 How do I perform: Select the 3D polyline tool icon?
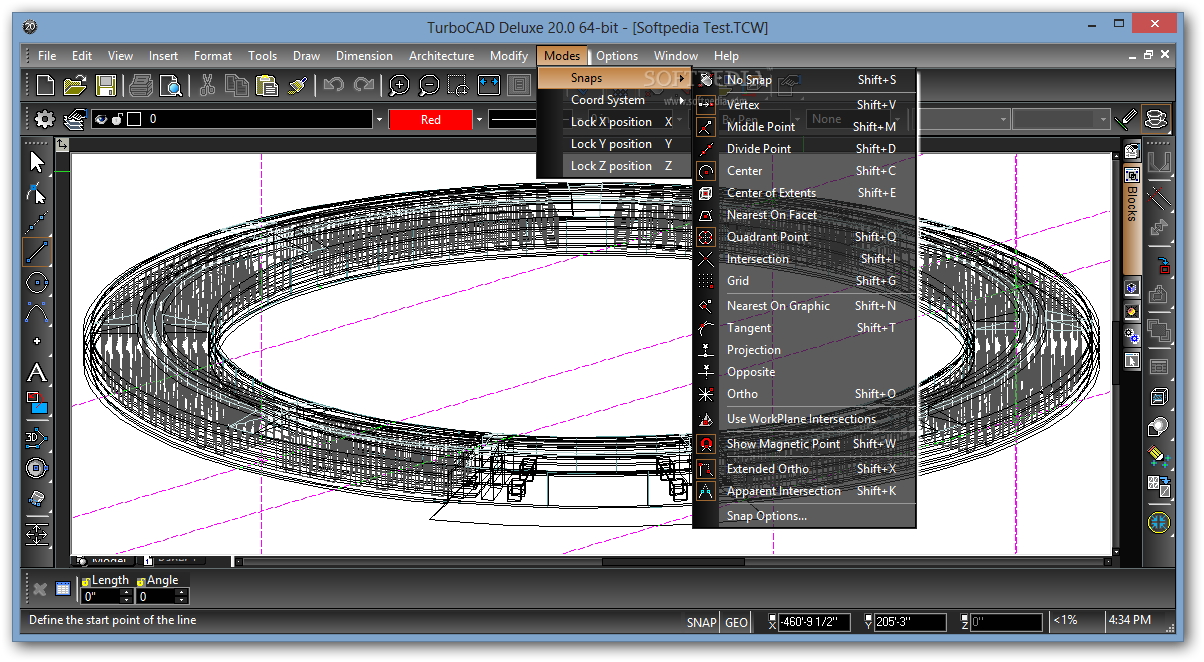coord(37,437)
